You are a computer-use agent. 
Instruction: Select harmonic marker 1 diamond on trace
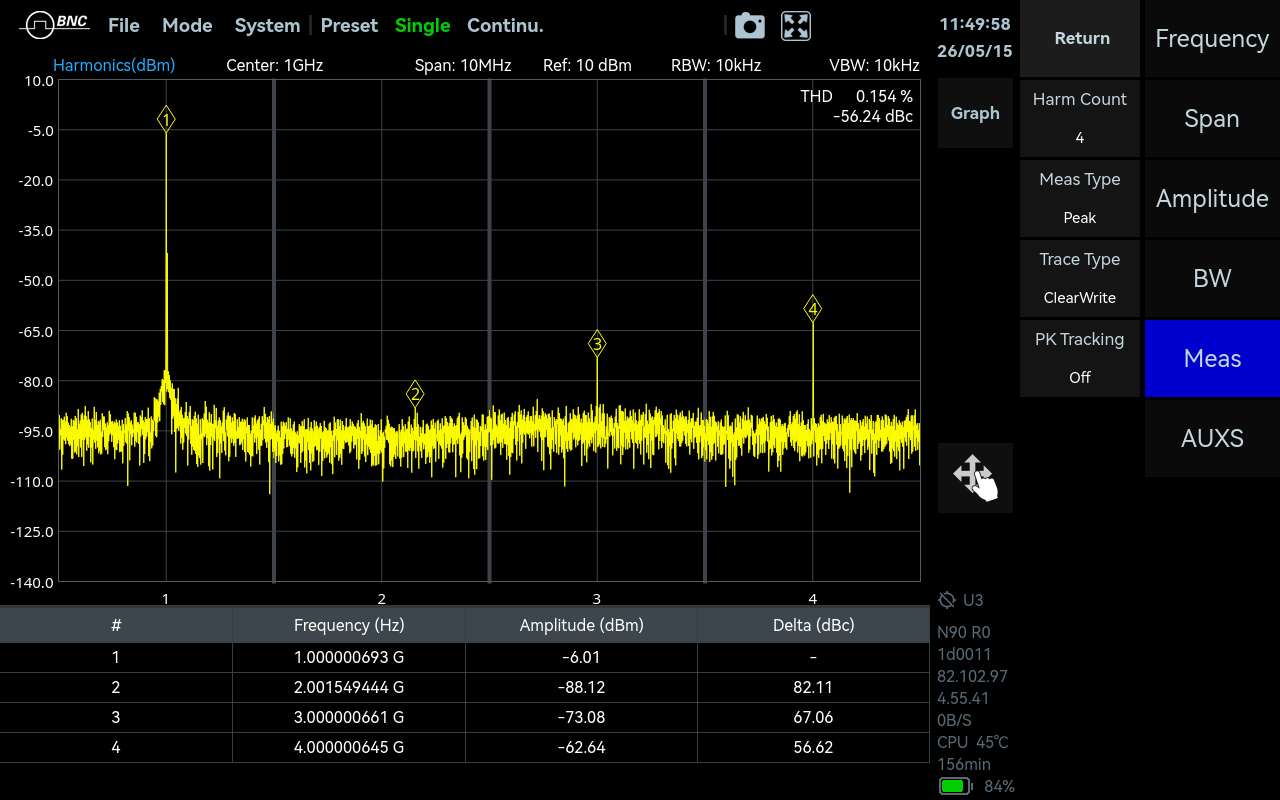click(166, 119)
